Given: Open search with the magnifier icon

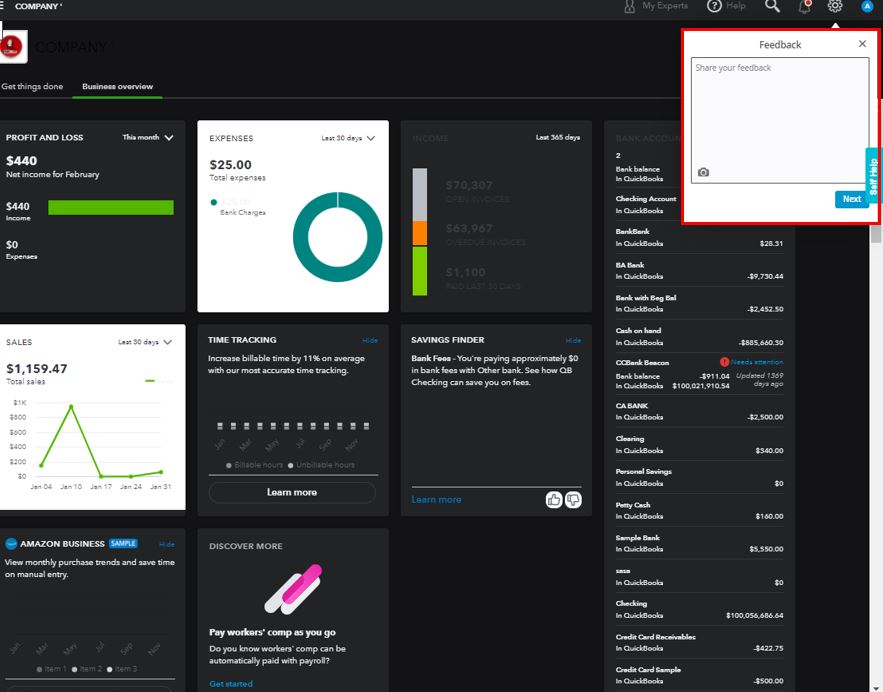Looking at the screenshot, I should [772, 6].
